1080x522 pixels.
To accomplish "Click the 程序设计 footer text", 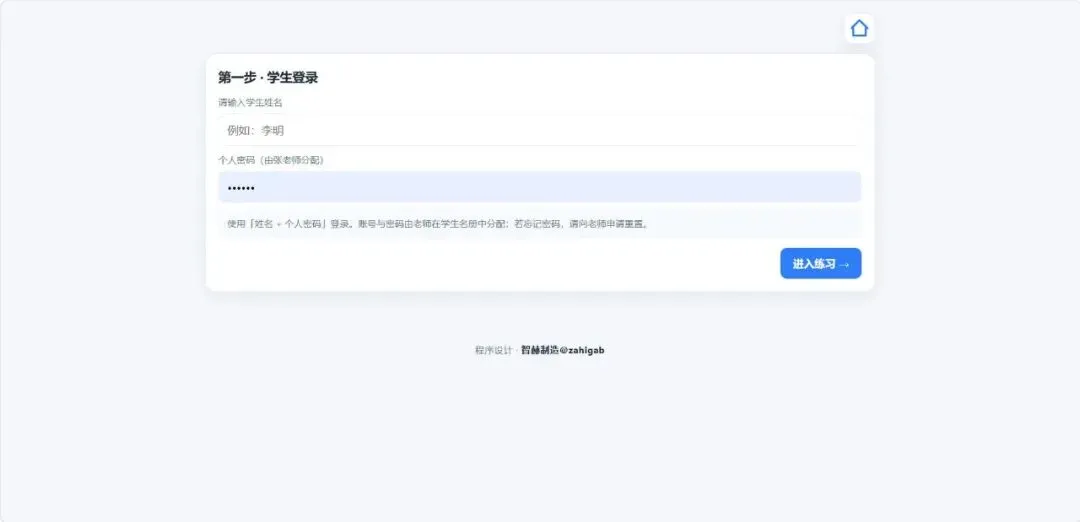I will coord(493,350).
